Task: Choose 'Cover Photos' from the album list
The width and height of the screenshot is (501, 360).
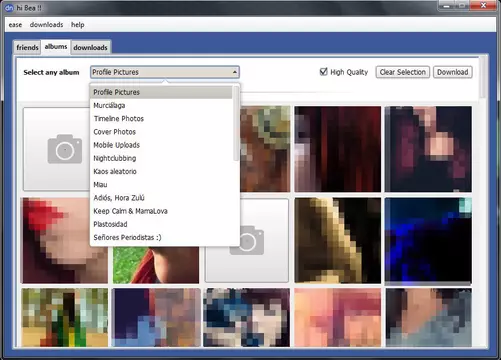Action: [x=161, y=132]
